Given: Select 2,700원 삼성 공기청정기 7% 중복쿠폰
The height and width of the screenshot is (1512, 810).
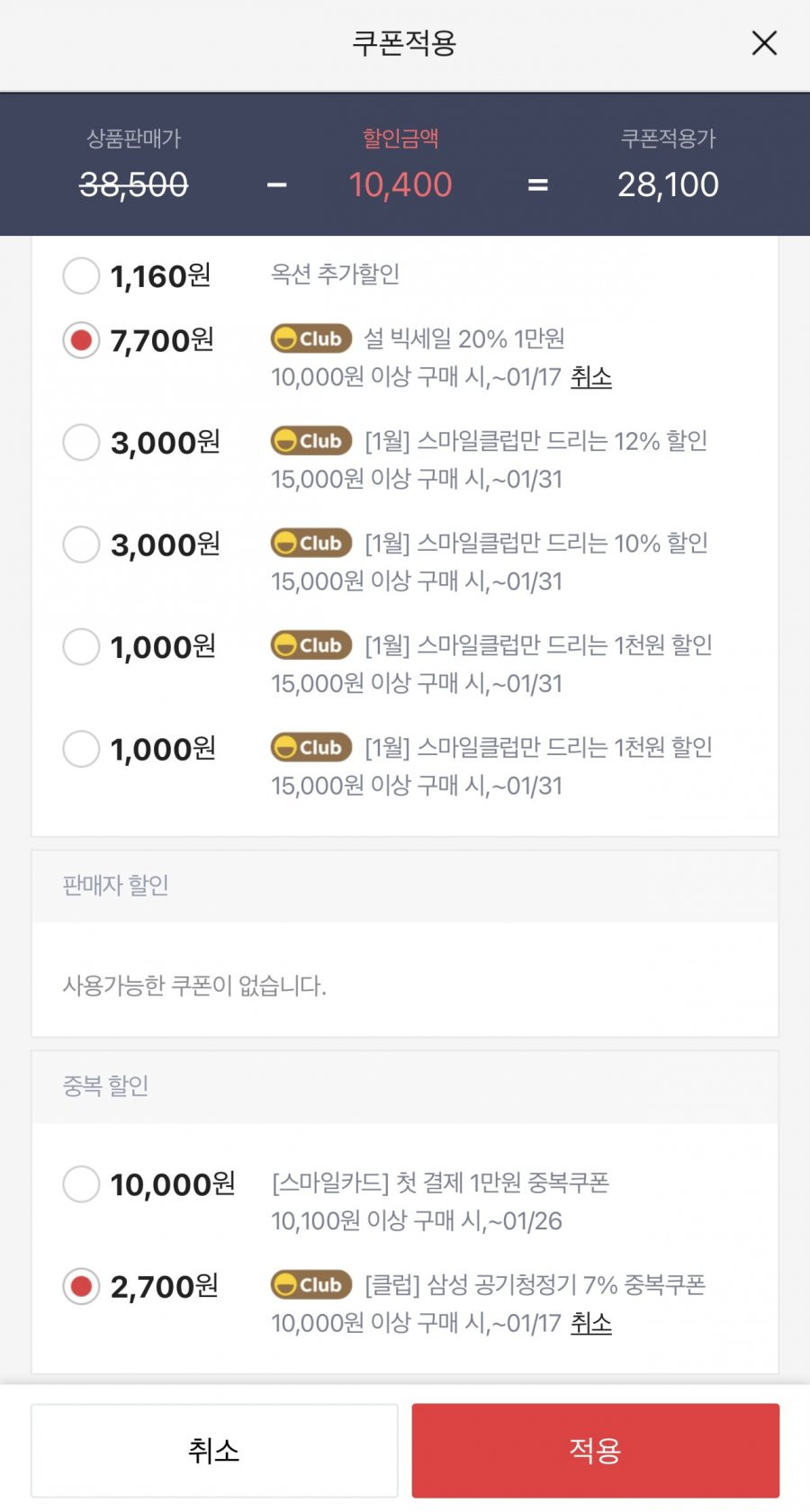Looking at the screenshot, I should [x=81, y=1286].
